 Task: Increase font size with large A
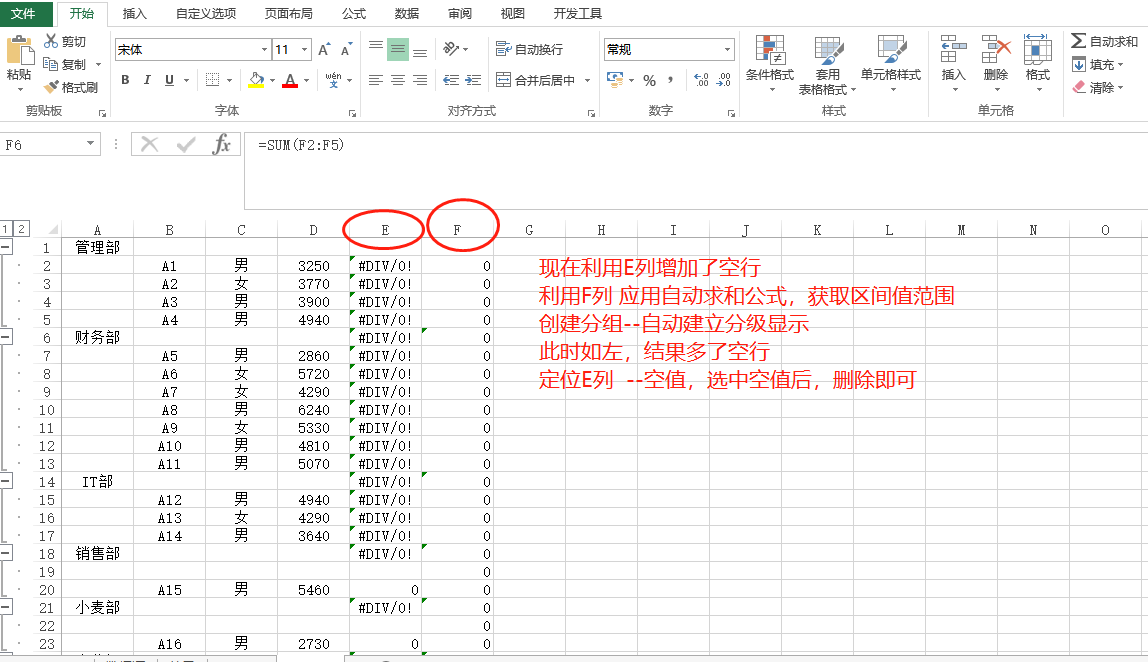pyautogui.click(x=324, y=50)
